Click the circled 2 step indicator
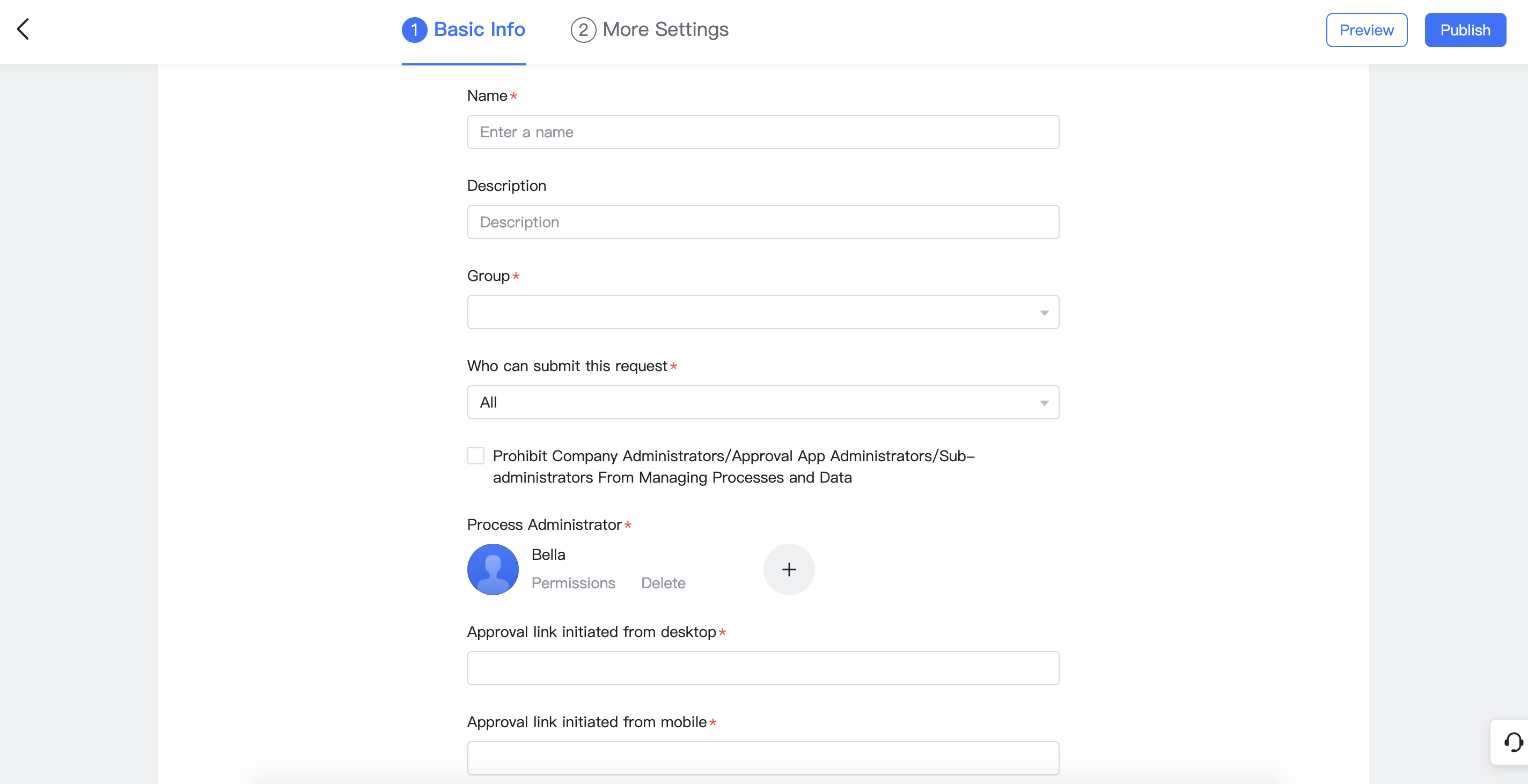1528x784 pixels. 583,29
